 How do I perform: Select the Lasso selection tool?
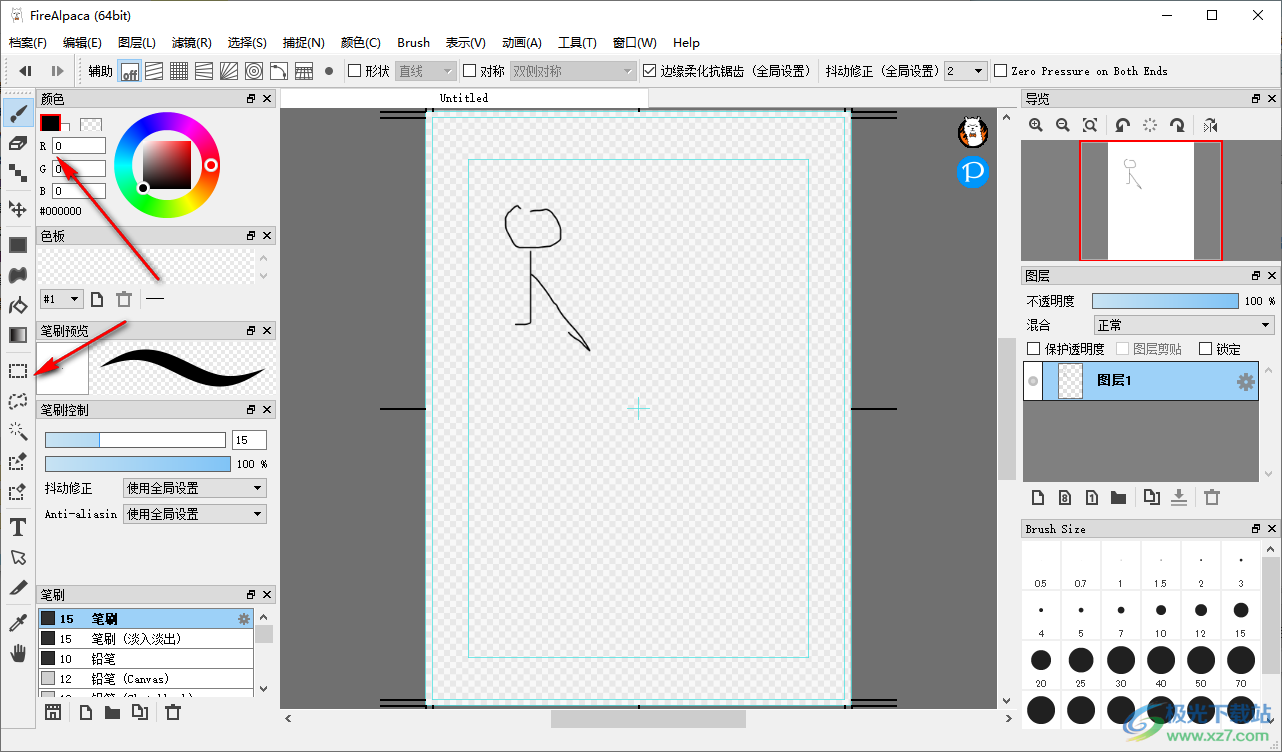pos(17,401)
